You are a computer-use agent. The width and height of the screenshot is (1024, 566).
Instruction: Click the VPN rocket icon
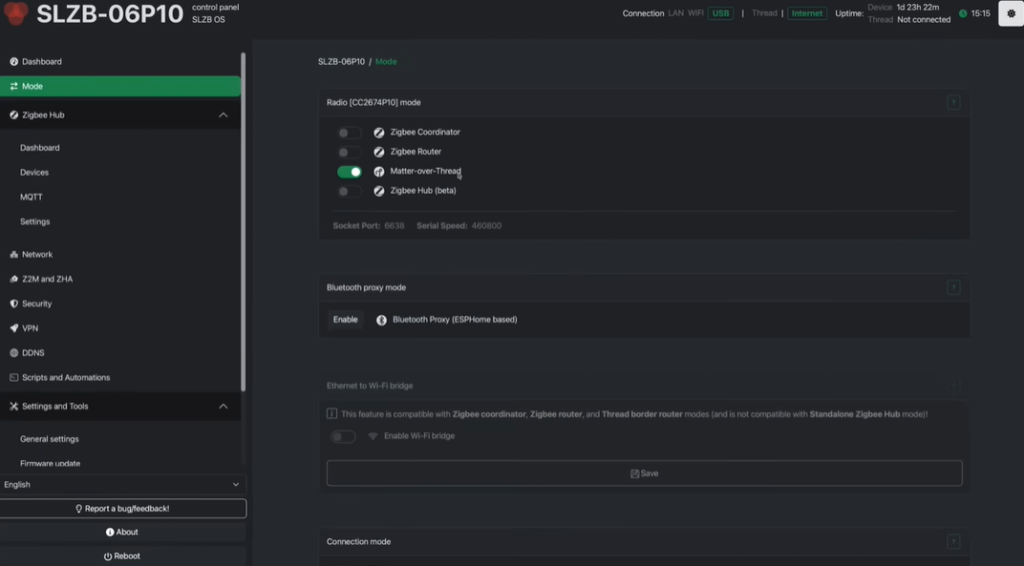14,328
